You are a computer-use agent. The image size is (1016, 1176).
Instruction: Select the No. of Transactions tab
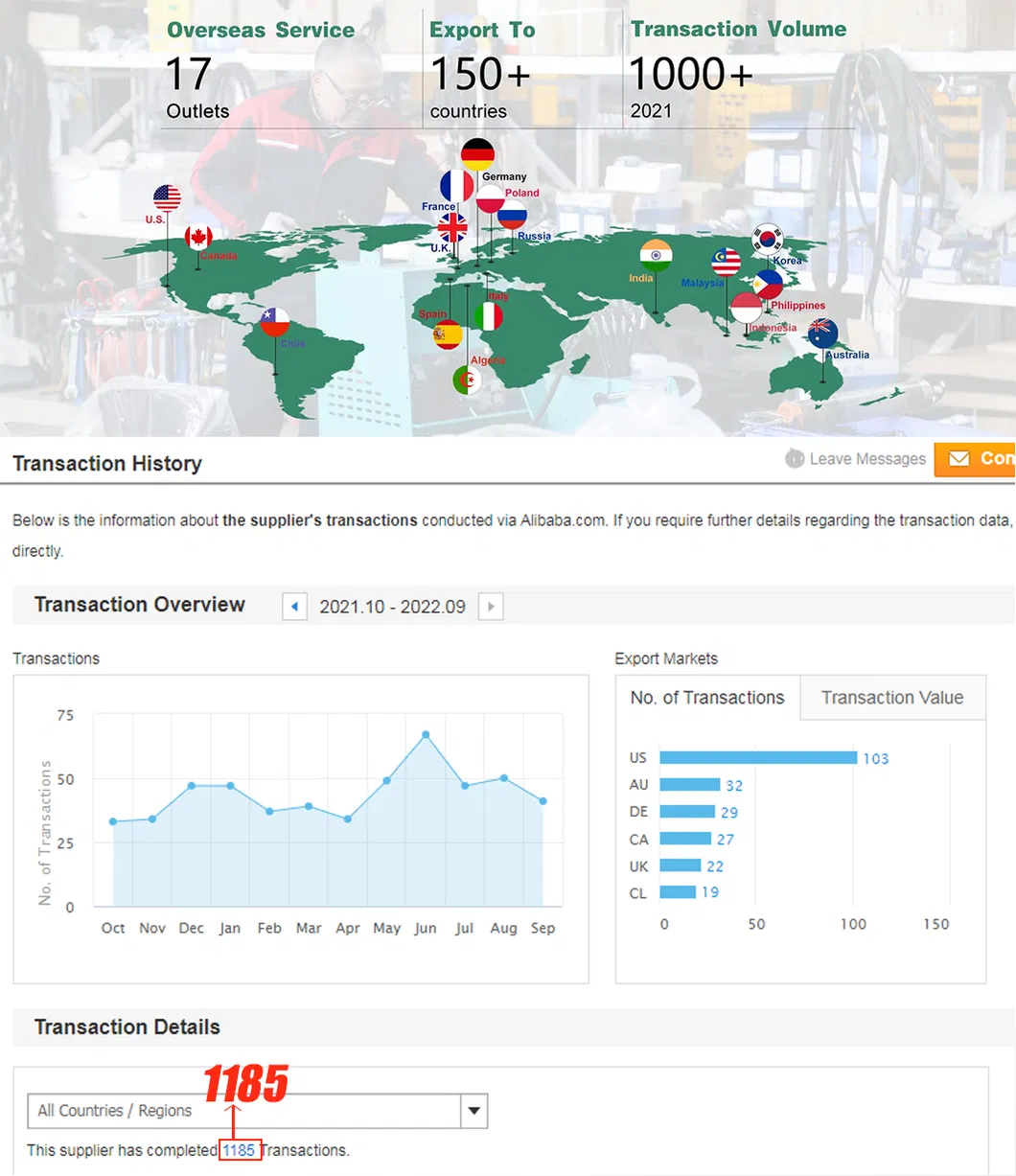pyautogui.click(x=706, y=698)
